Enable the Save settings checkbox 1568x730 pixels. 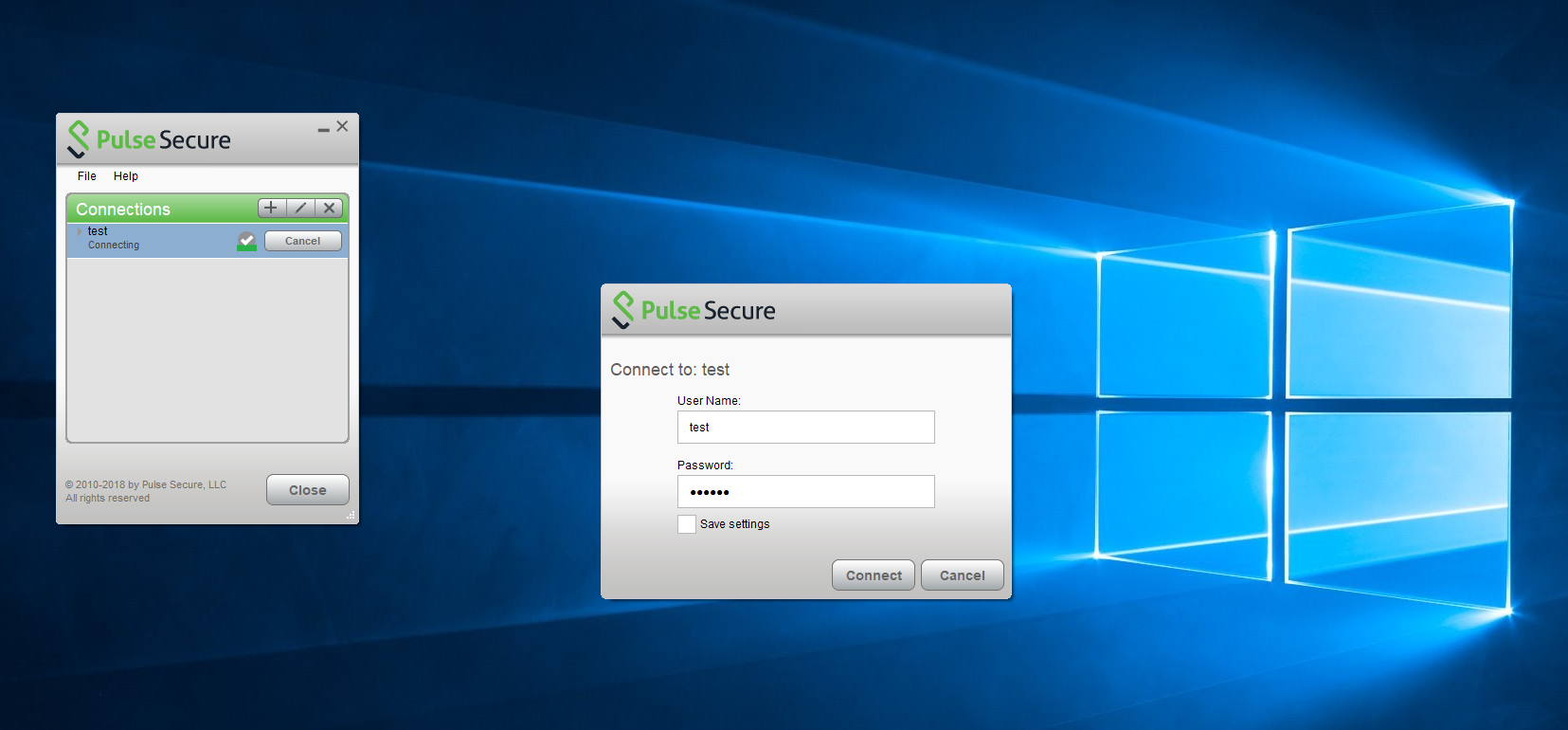pyautogui.click(x=687, y=524)
